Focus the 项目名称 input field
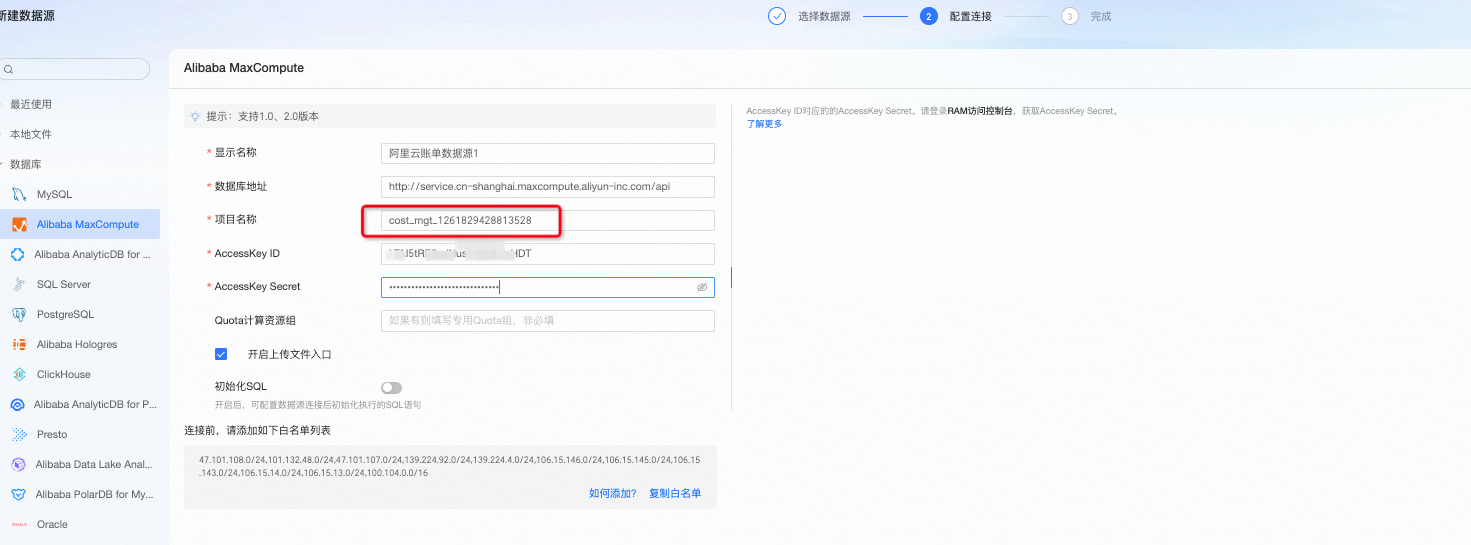This screenshot has width=1471, height=545. point(548,220)
